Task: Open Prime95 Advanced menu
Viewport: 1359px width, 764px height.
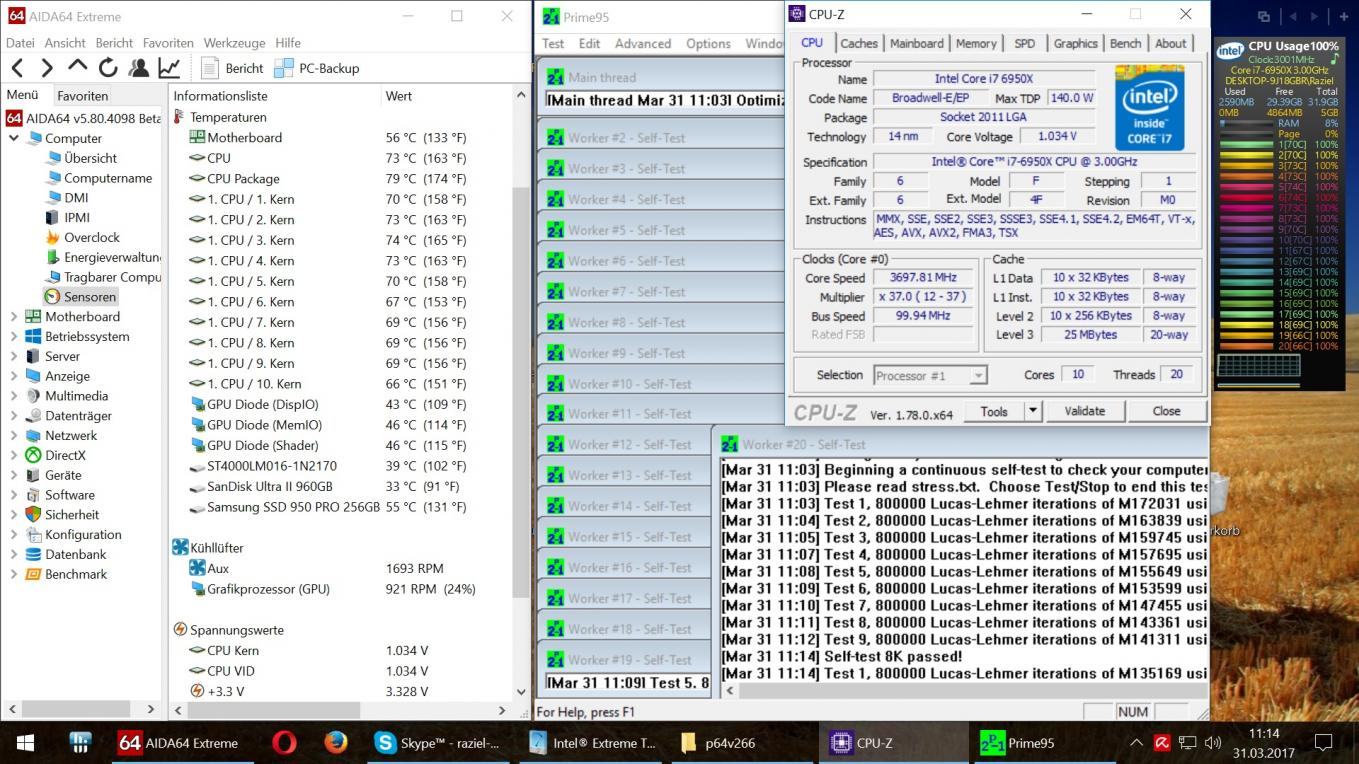Action: click(x=643, y=43)
